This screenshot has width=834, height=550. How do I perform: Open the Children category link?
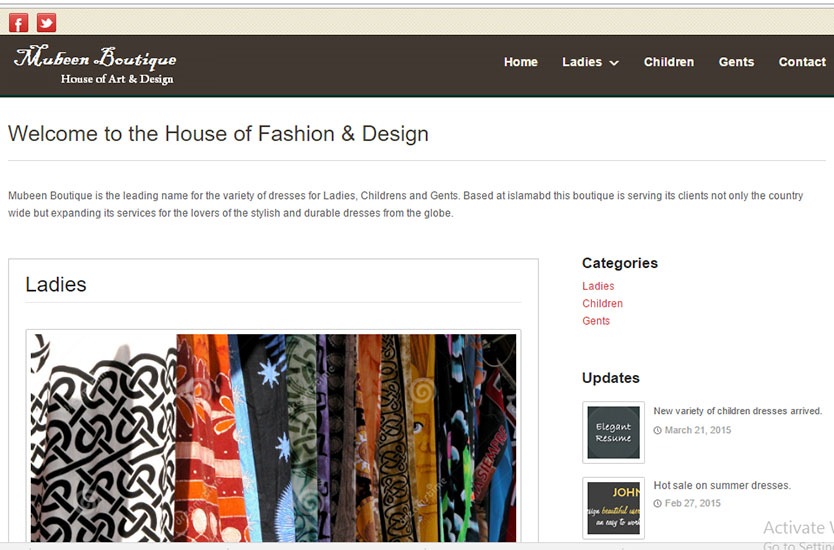602,303
